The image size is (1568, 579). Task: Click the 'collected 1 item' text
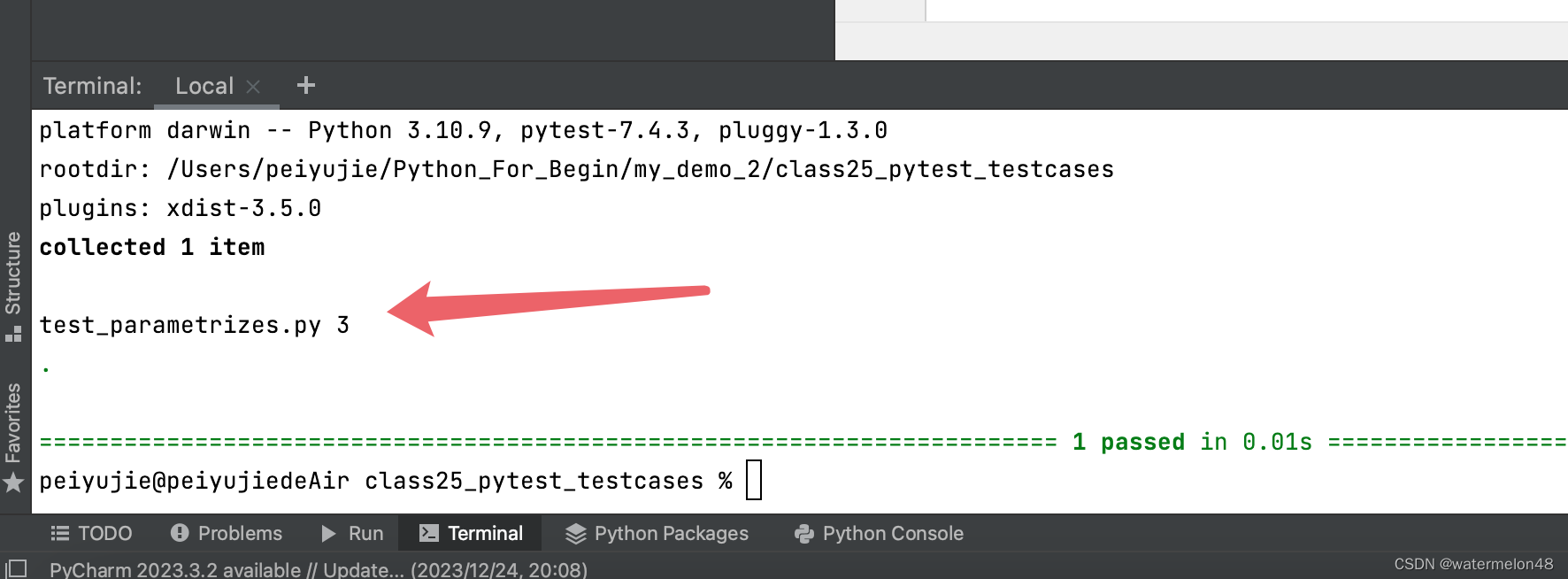tap(152, 247)
